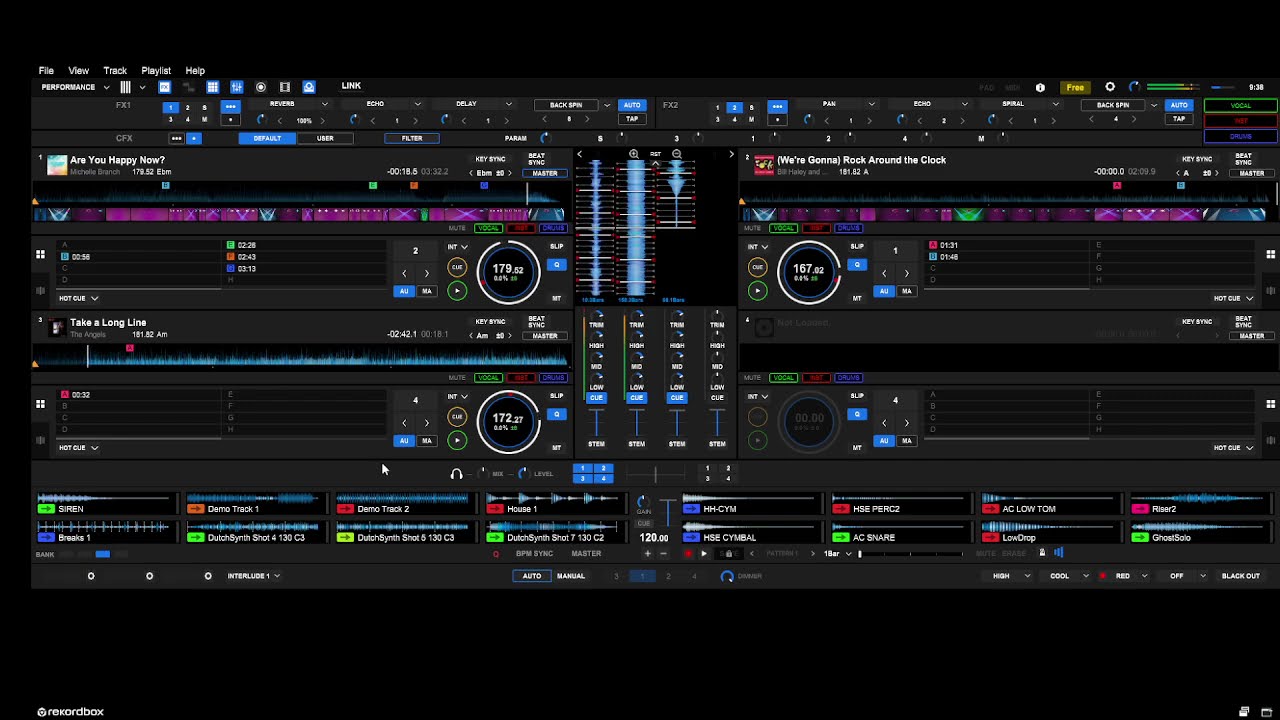Zoom out the center waveform magnifier icon

(x=677, y=154)
